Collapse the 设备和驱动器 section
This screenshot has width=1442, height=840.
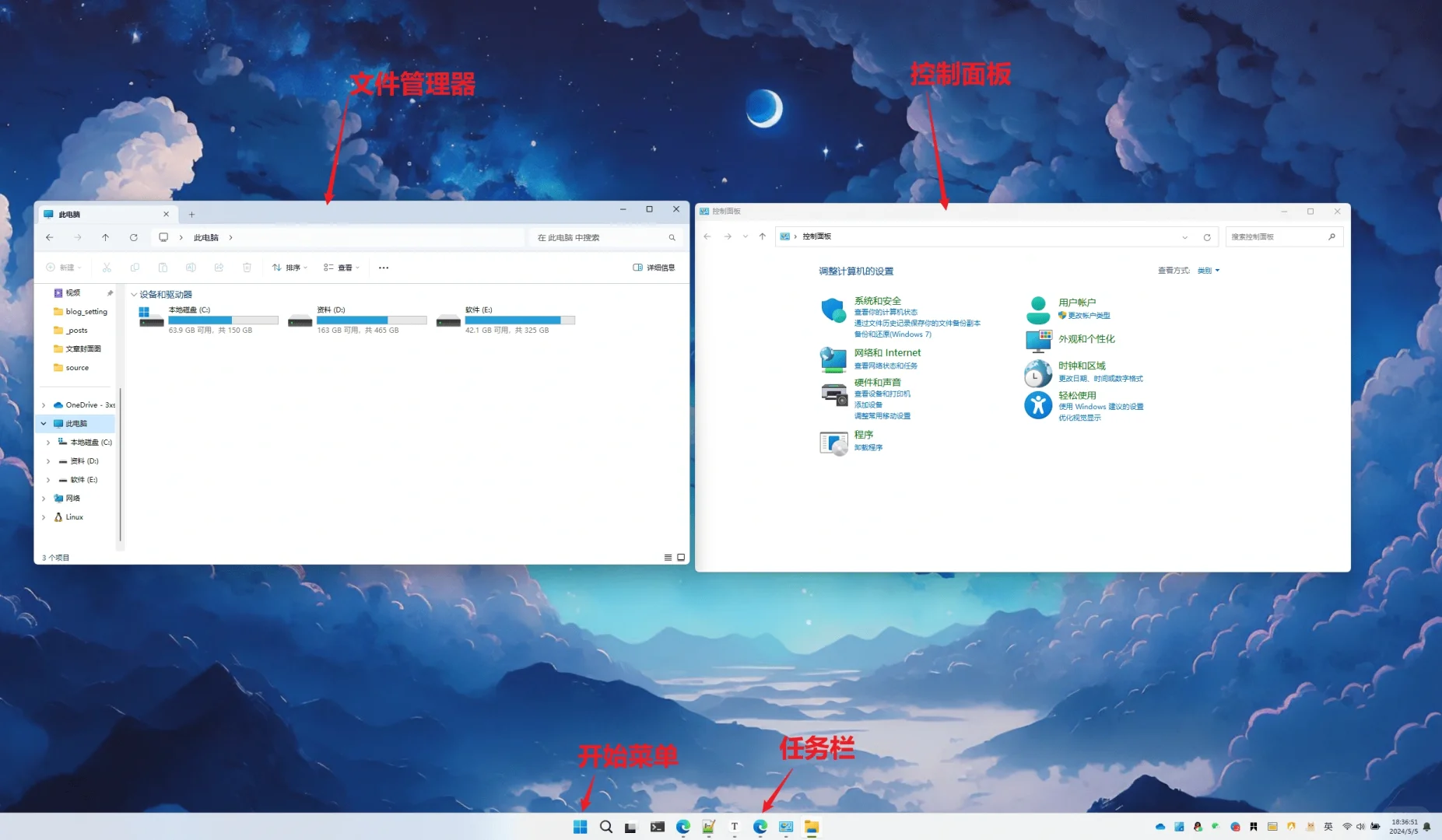tap(134, 294)
